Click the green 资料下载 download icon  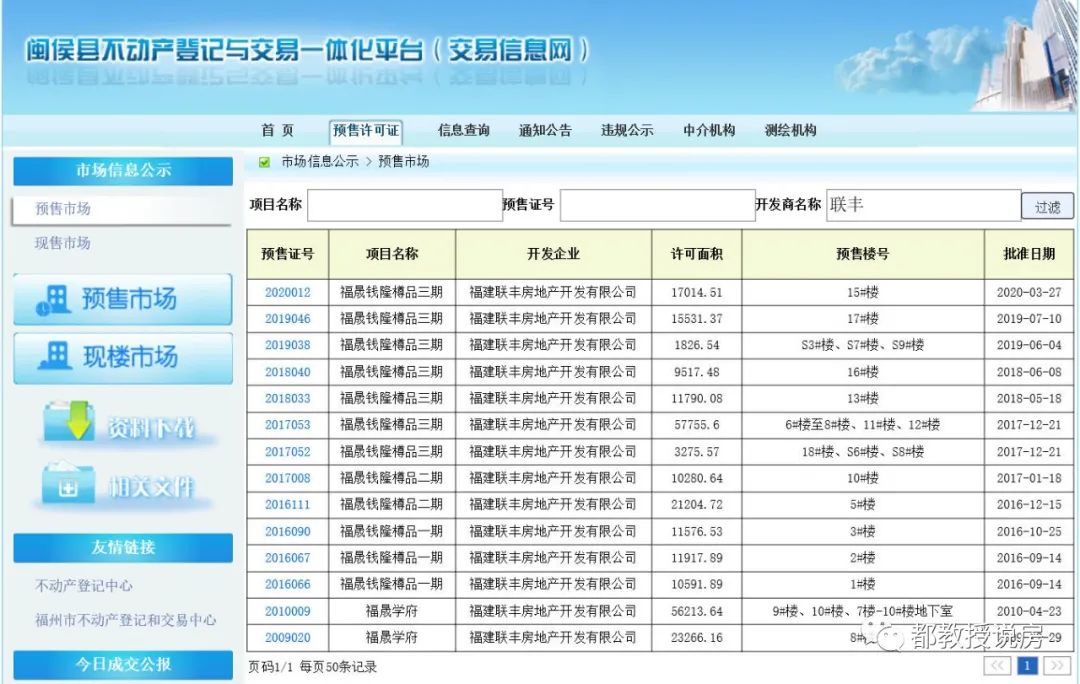tap(70, 422)
